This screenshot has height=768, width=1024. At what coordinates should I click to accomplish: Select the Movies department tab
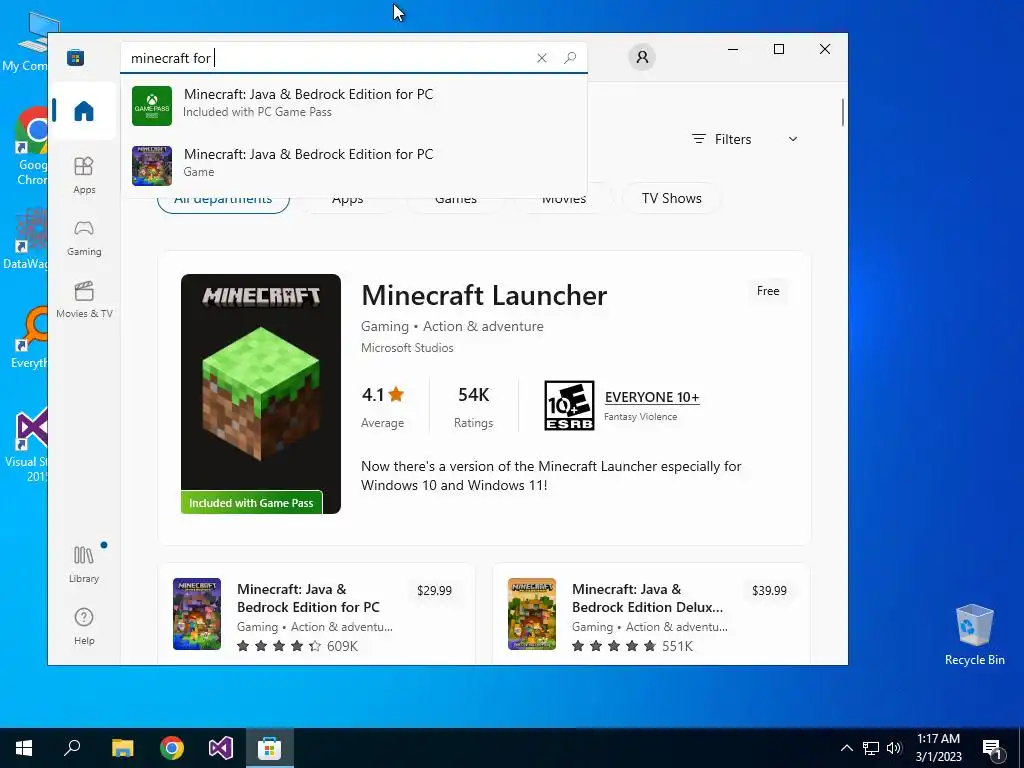[x=564, y=199]
